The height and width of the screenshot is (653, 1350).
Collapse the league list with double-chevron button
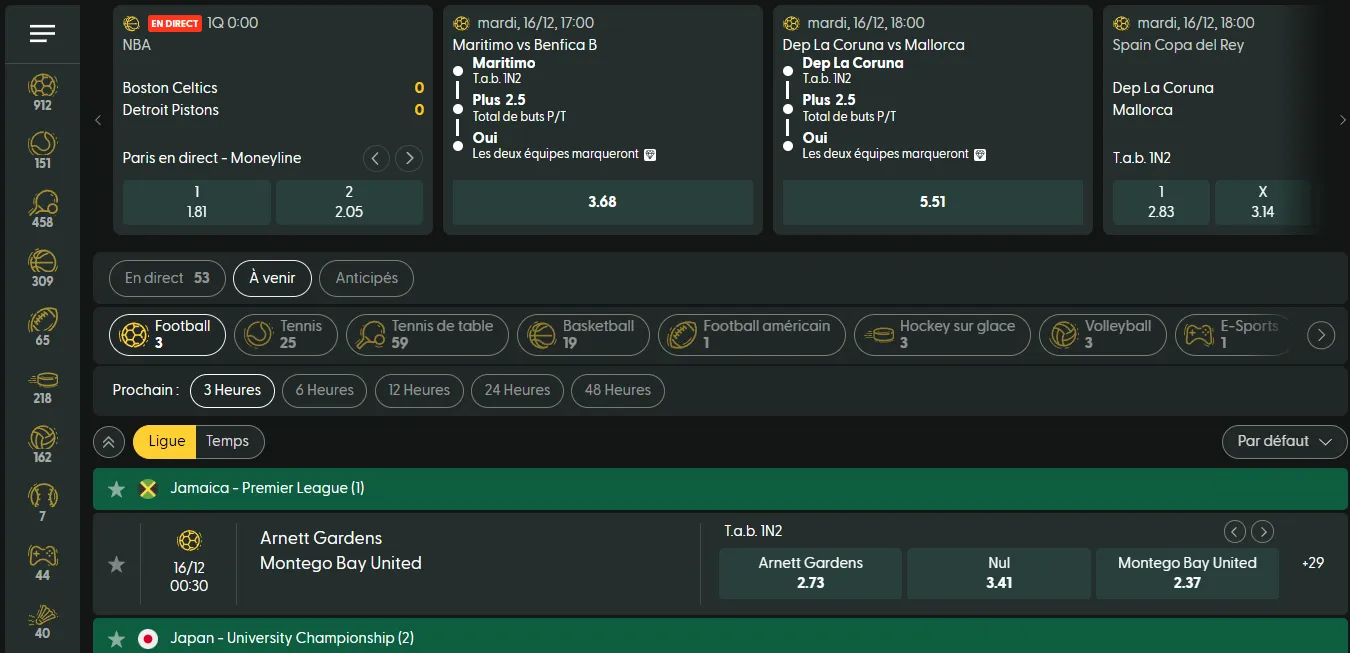click(108, 441)
